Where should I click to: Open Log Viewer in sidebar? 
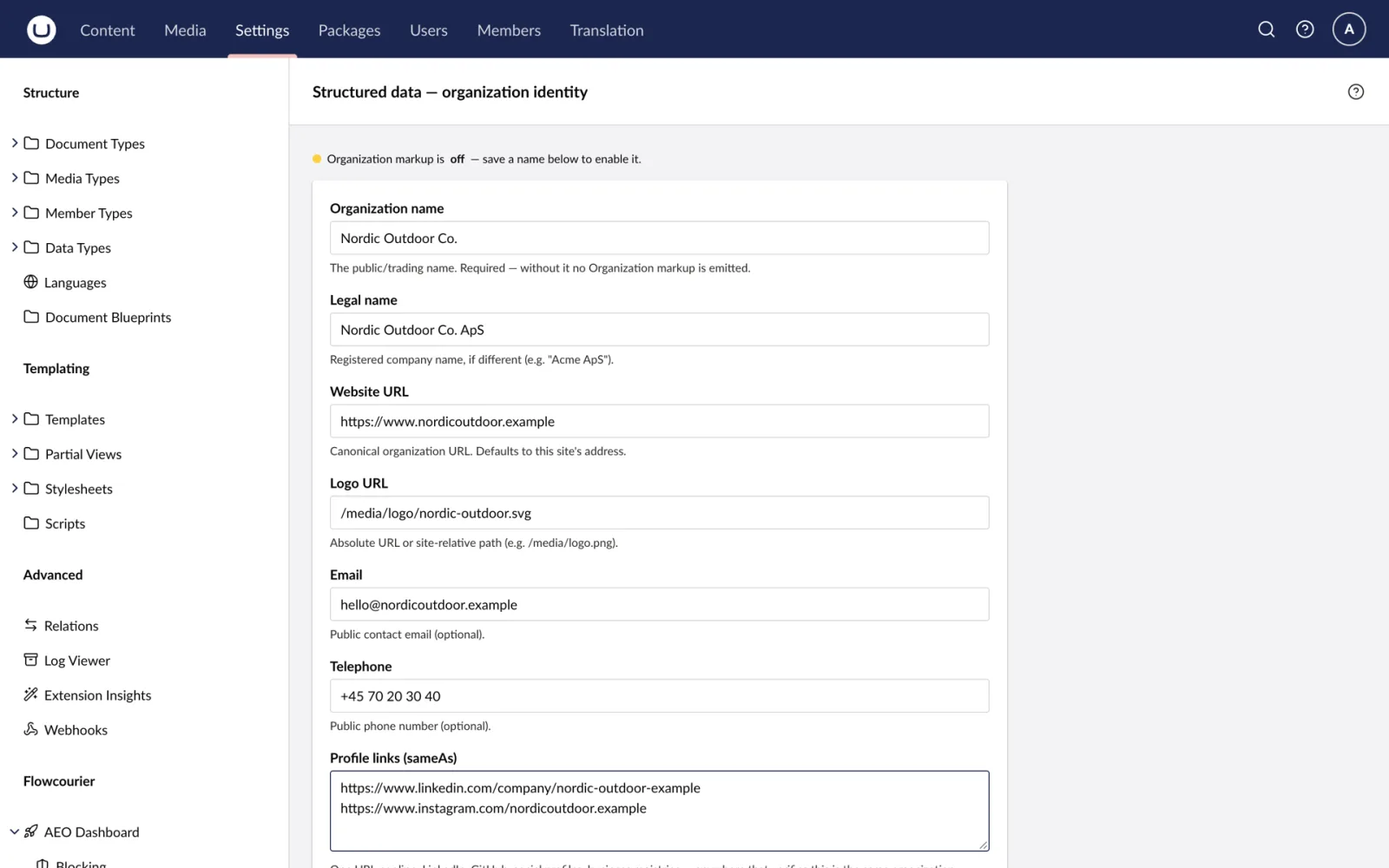pos(77,661)
